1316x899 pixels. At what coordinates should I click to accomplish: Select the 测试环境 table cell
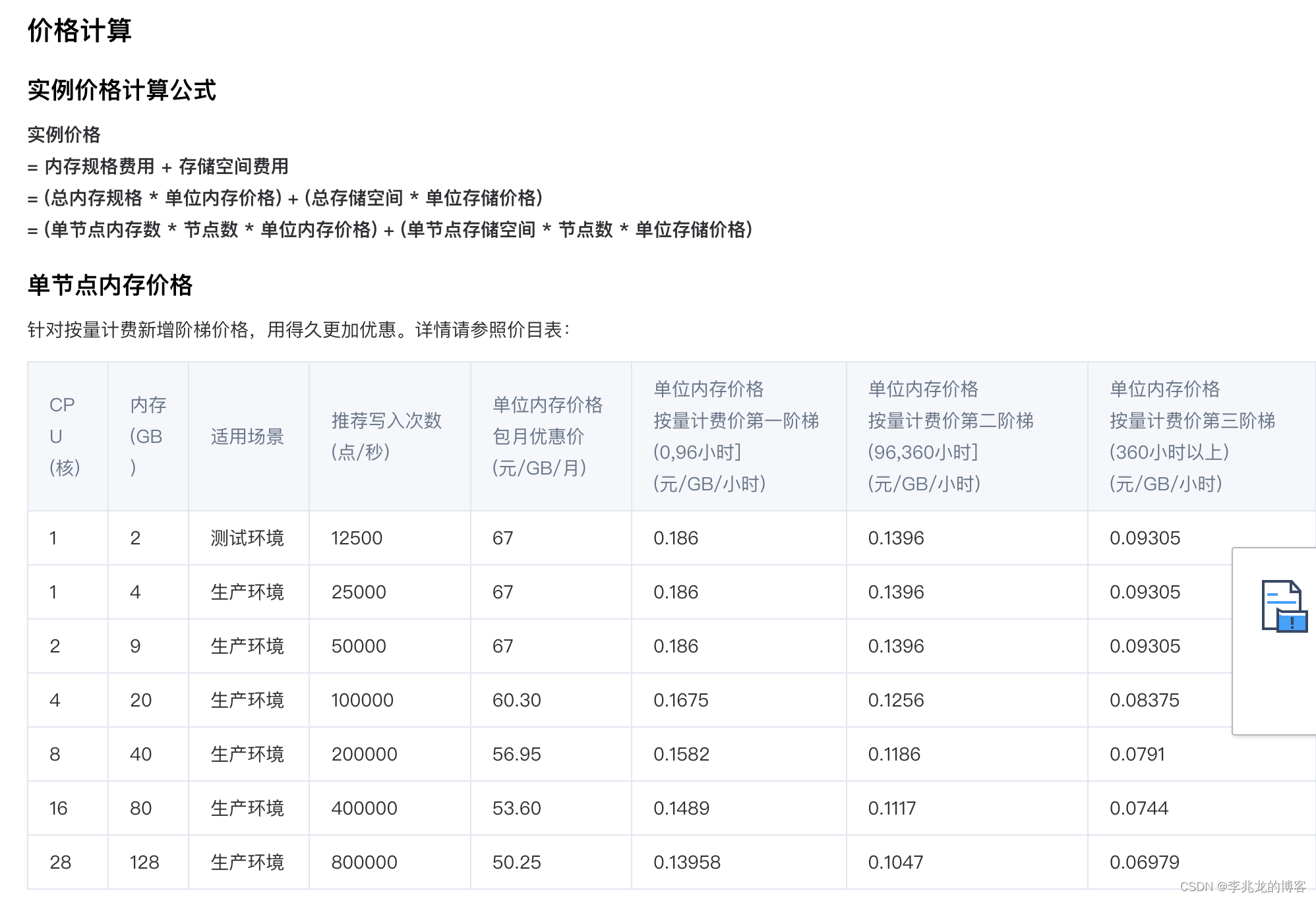(x=247, y=538)
